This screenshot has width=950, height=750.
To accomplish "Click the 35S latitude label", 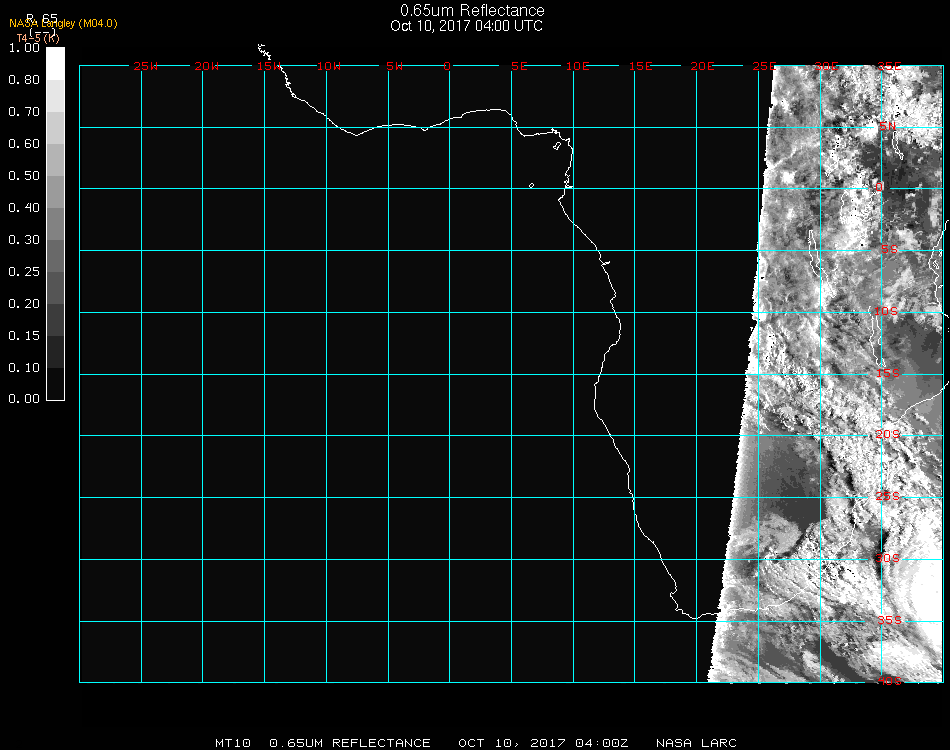I will [x=888, y=619].
